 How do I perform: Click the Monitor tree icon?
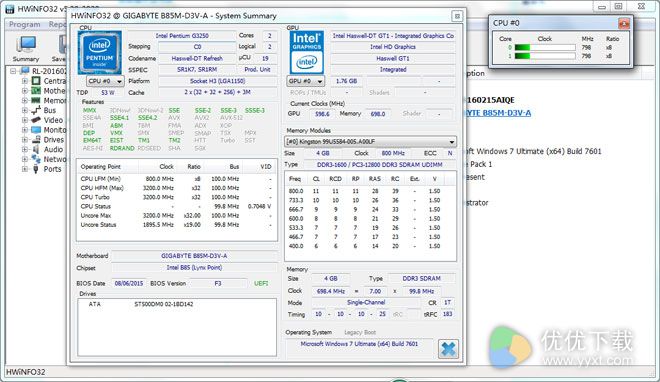tap(37, 130)
